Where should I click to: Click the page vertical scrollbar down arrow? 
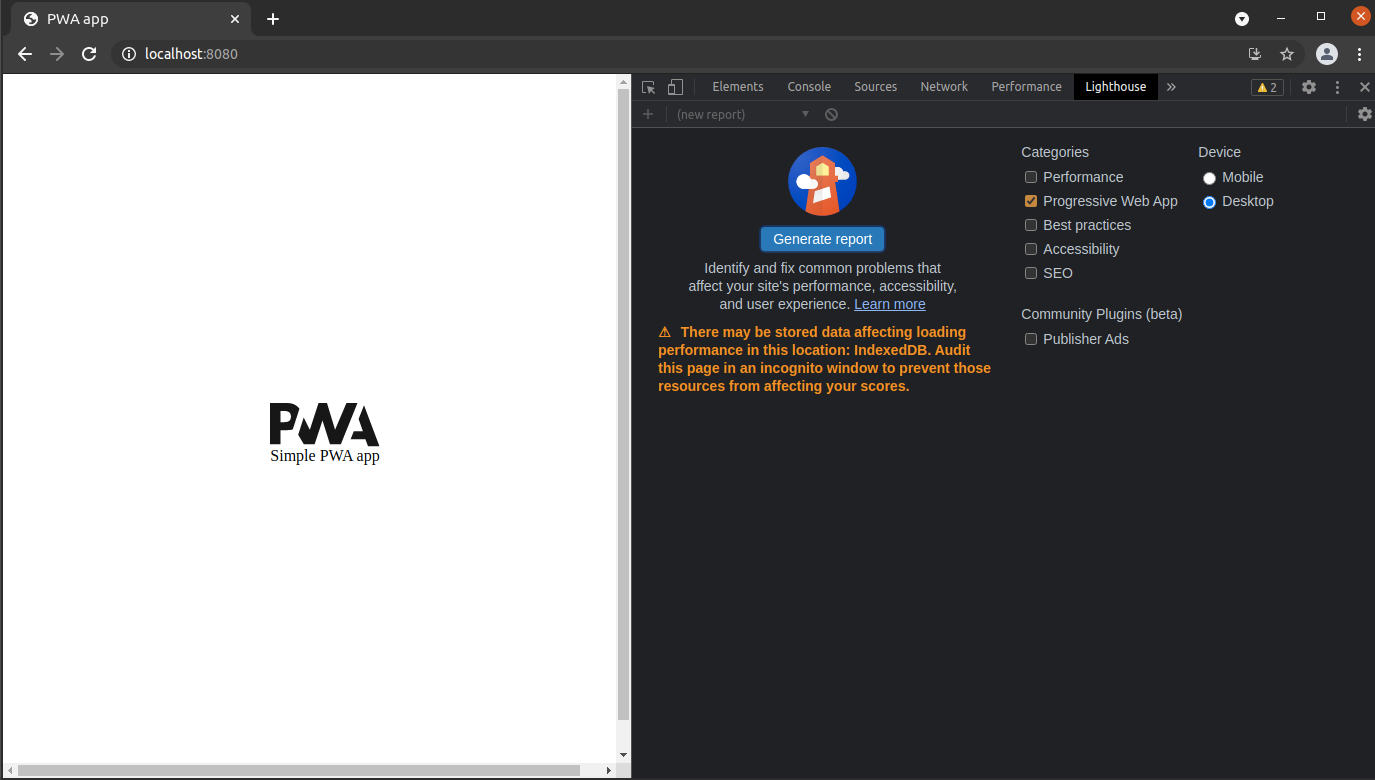(x=624, y=756)
